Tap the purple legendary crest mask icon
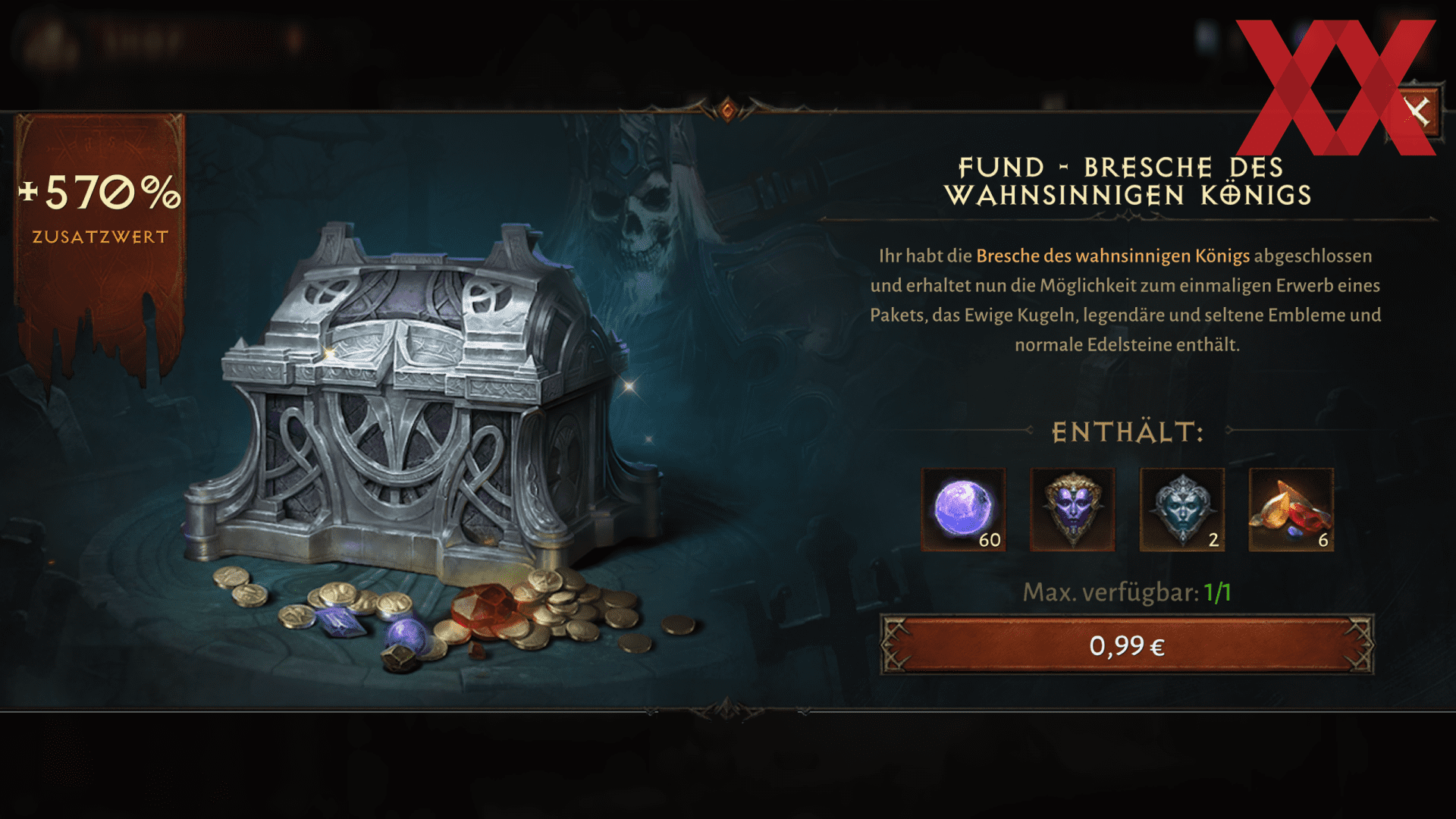 1072,510
